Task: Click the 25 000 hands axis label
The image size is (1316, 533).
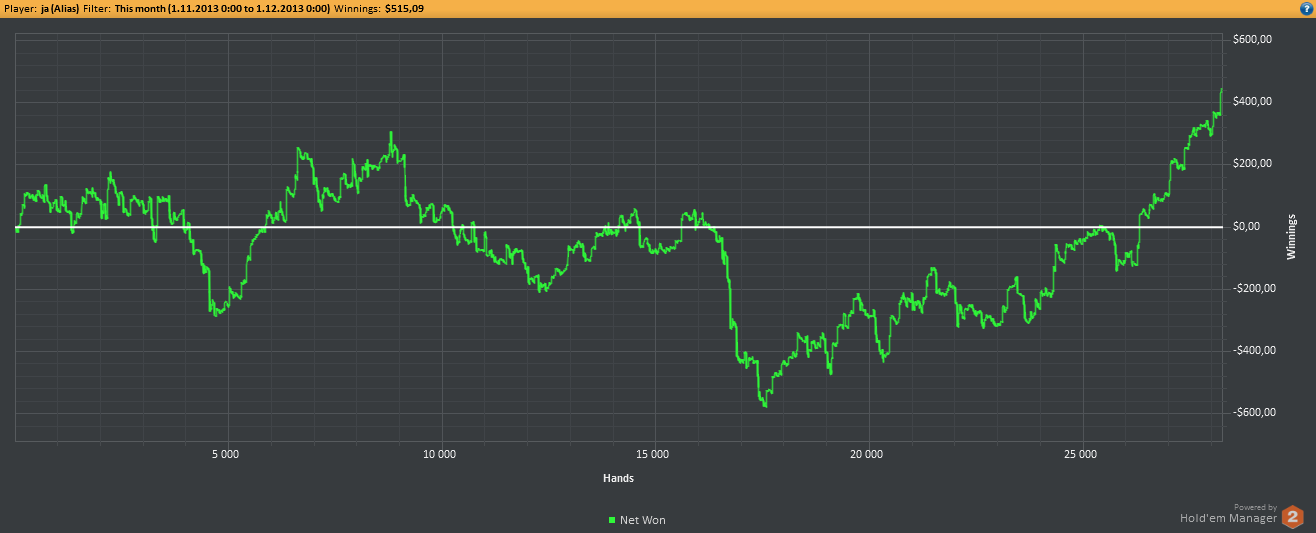Action: coord(1080,454)
